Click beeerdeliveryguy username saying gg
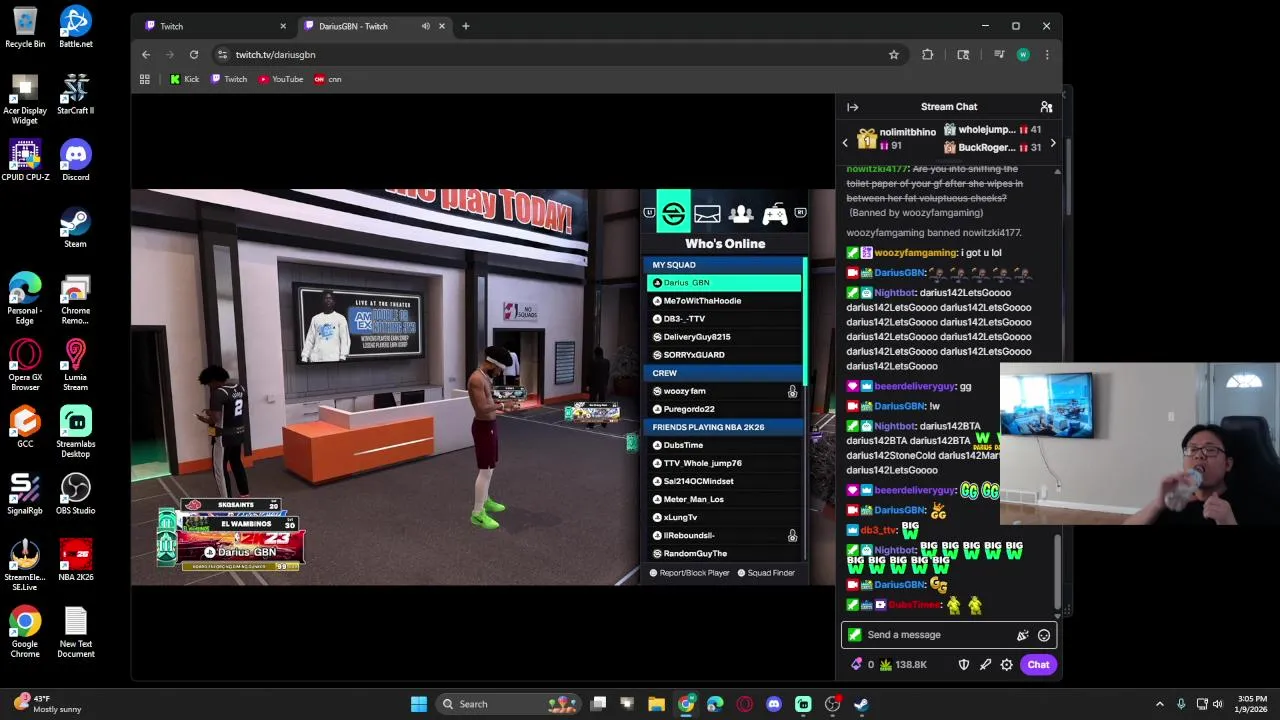The width and height of the screenshot is (1280, 720). 915,386
